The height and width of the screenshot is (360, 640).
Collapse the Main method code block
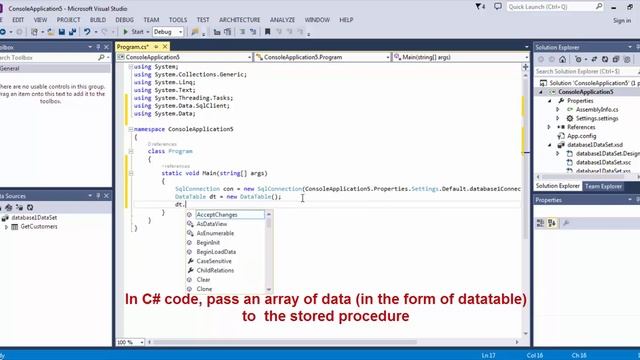(x=131, y=173)
